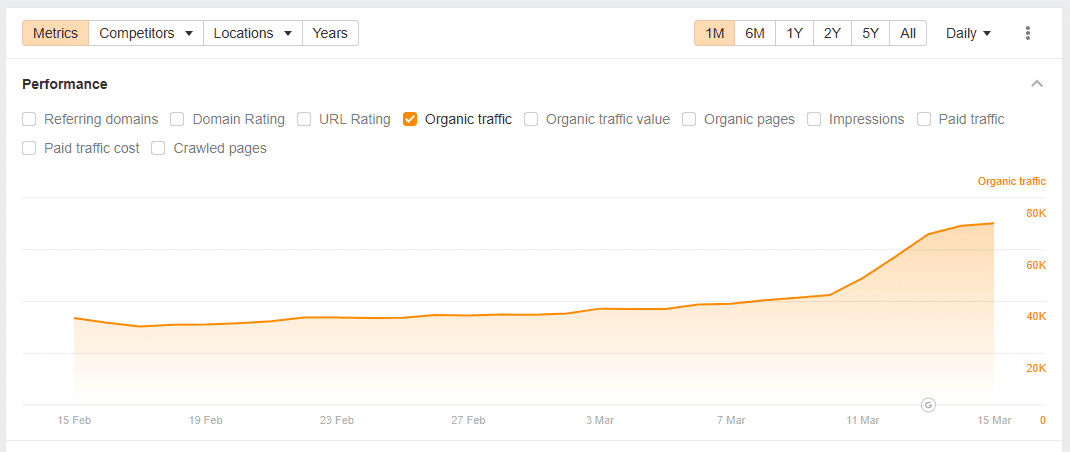Expand the Locations dropdown
1070x452 pixels.
(x=252, y=33)
